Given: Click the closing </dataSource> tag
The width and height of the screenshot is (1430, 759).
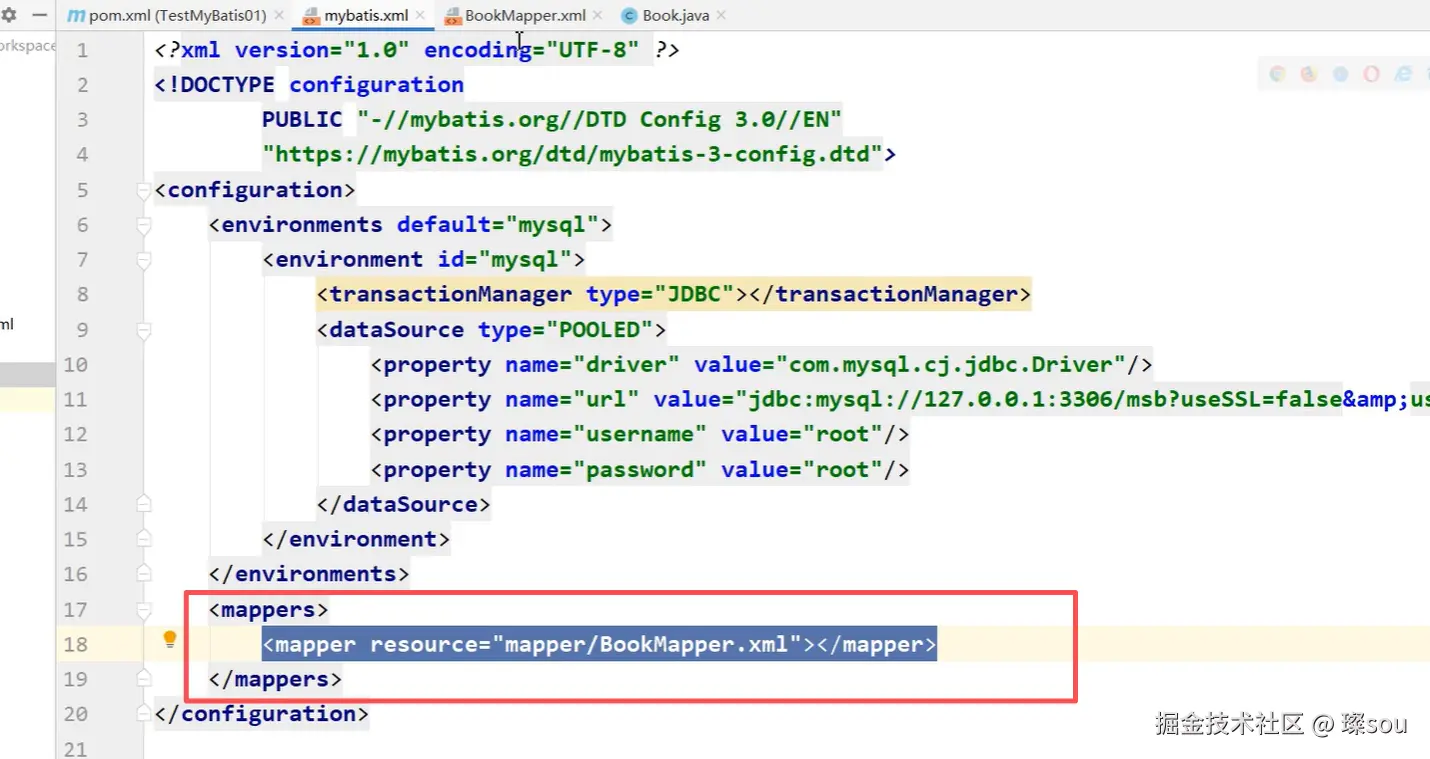Looking at the screenshot, I should click(403, 504).
